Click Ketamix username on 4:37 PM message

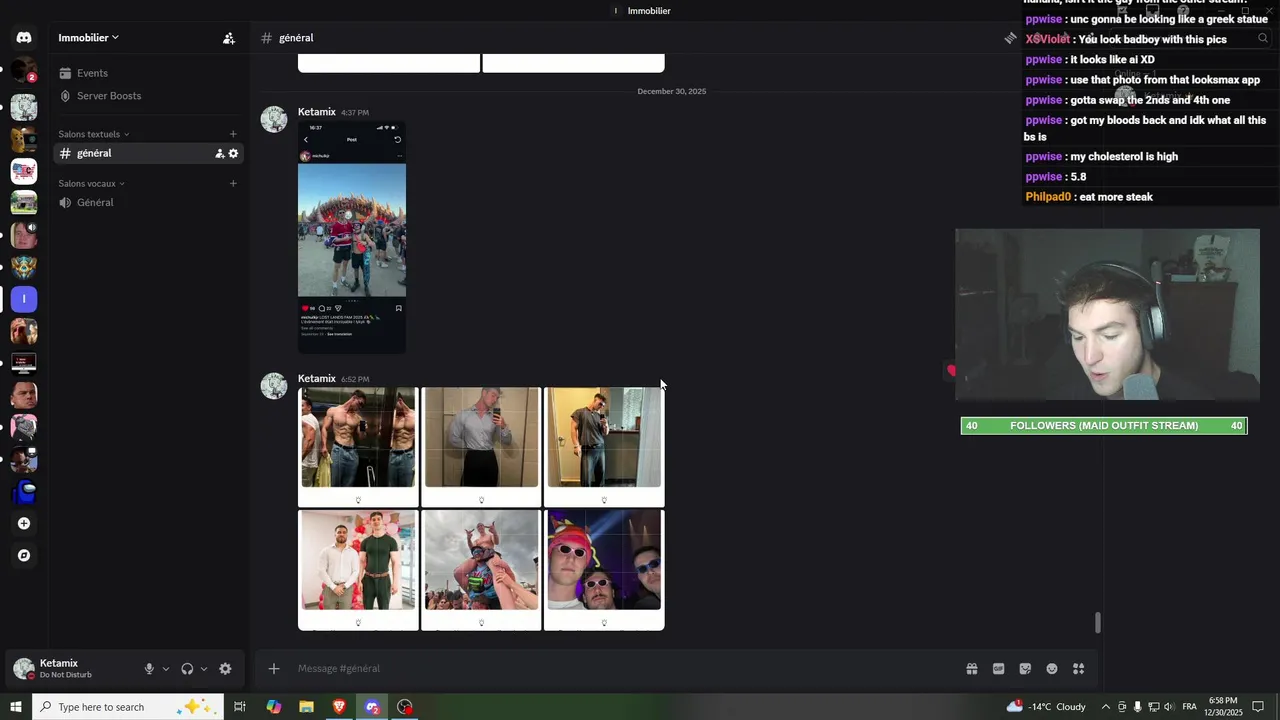pyautogui.click(x=316, y=112)
